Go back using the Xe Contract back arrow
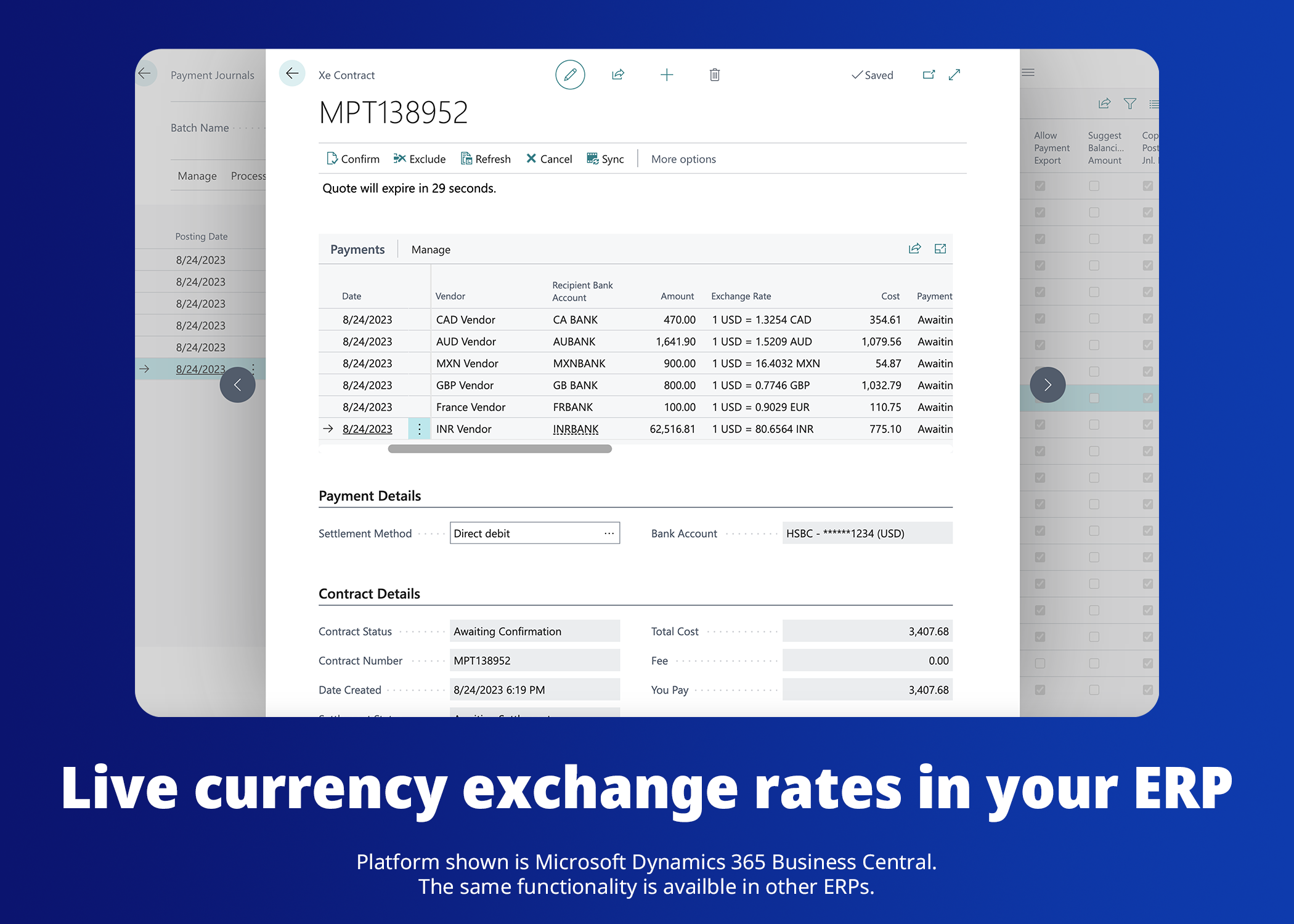This screenshot has height=924, width=1294. pyautogui.click(x=292, y=73)
